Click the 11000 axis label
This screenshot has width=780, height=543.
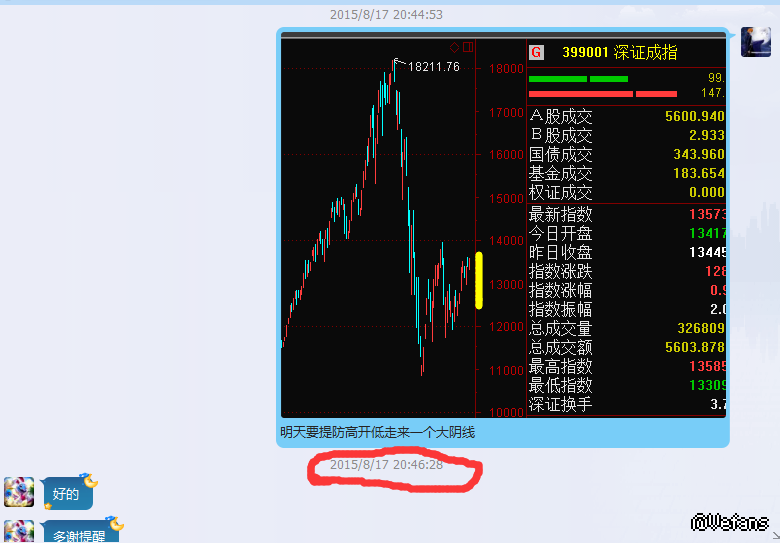[x=506, y=370]
